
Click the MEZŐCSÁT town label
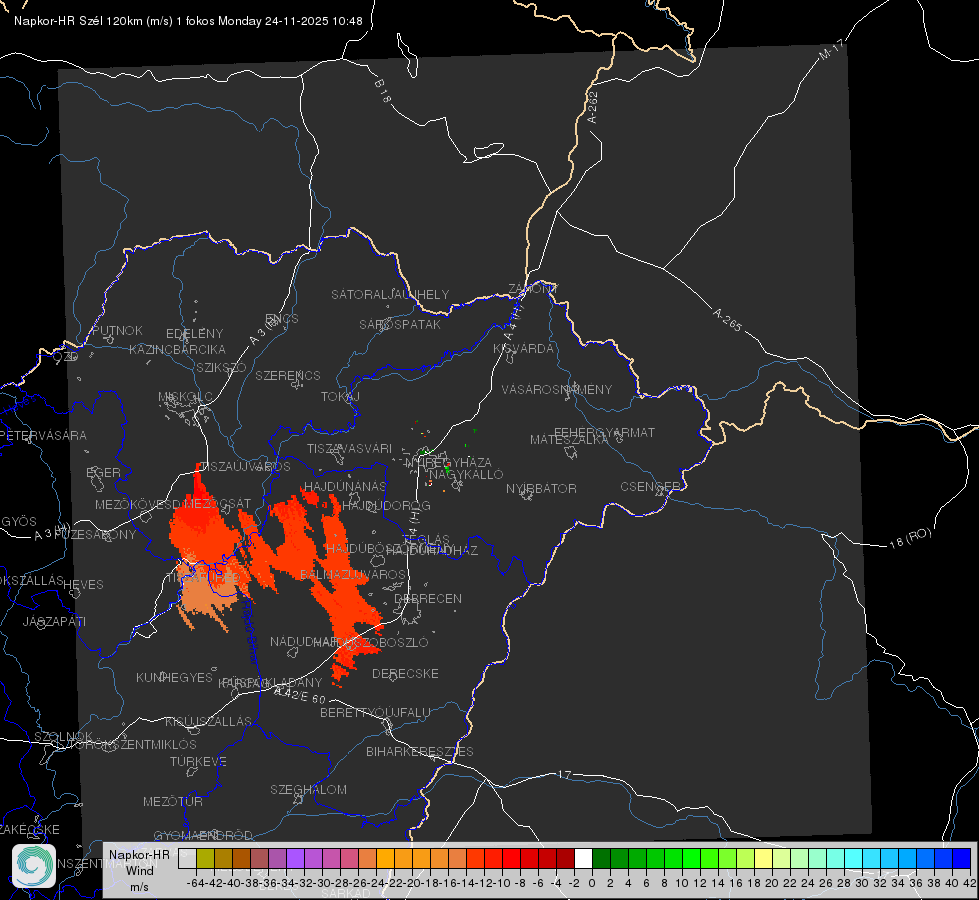217,503
